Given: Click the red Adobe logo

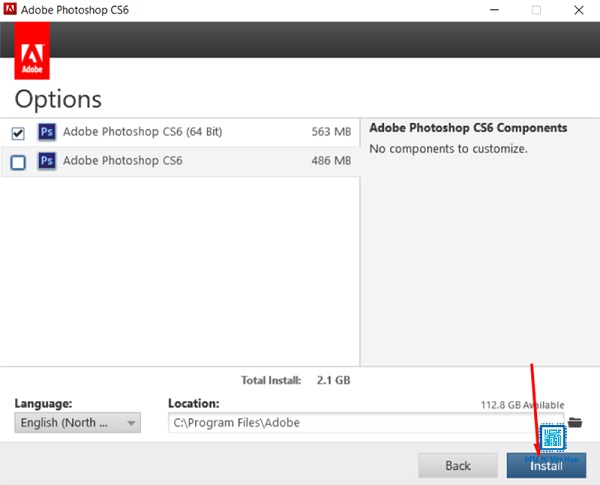Looking at the screenshot, I should tap(32, 51).
